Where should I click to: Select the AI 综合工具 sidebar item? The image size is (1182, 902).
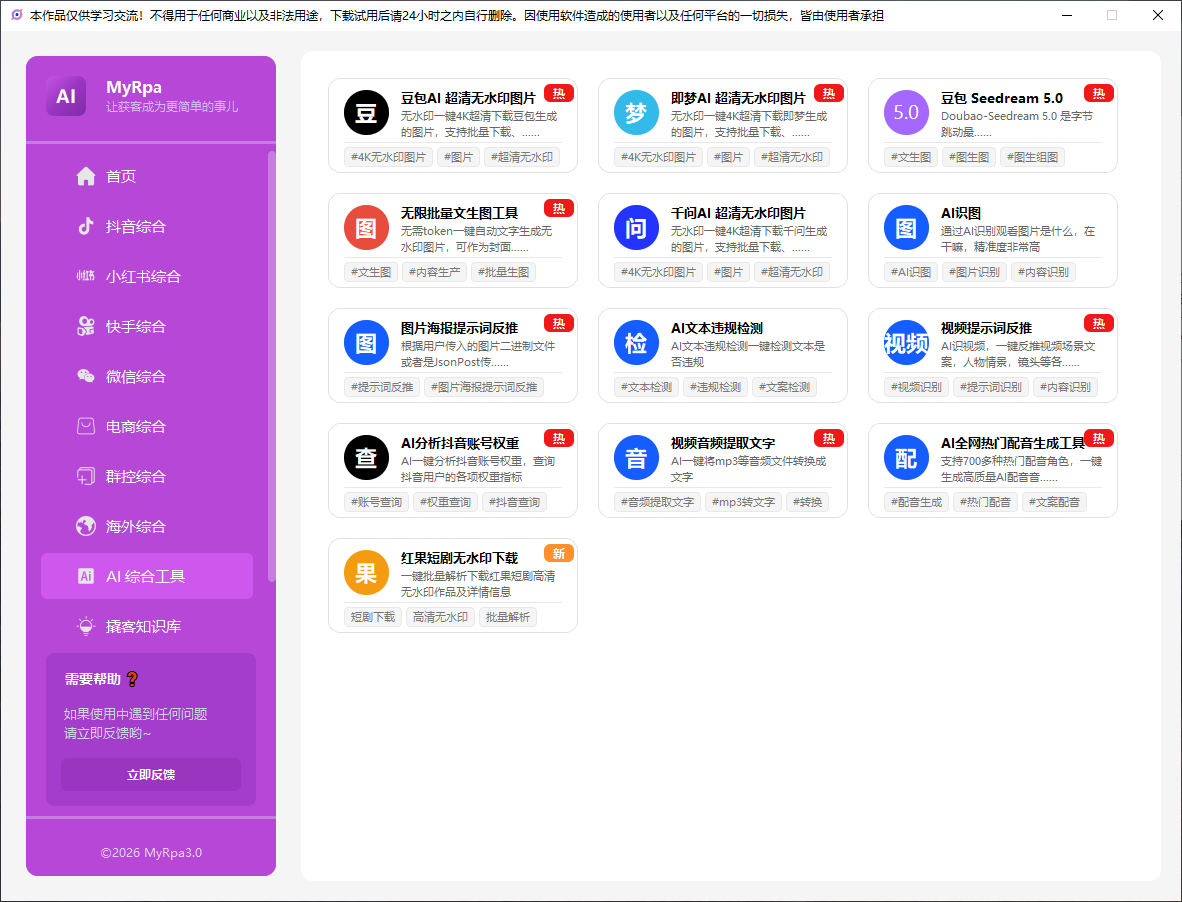point(147,576)
